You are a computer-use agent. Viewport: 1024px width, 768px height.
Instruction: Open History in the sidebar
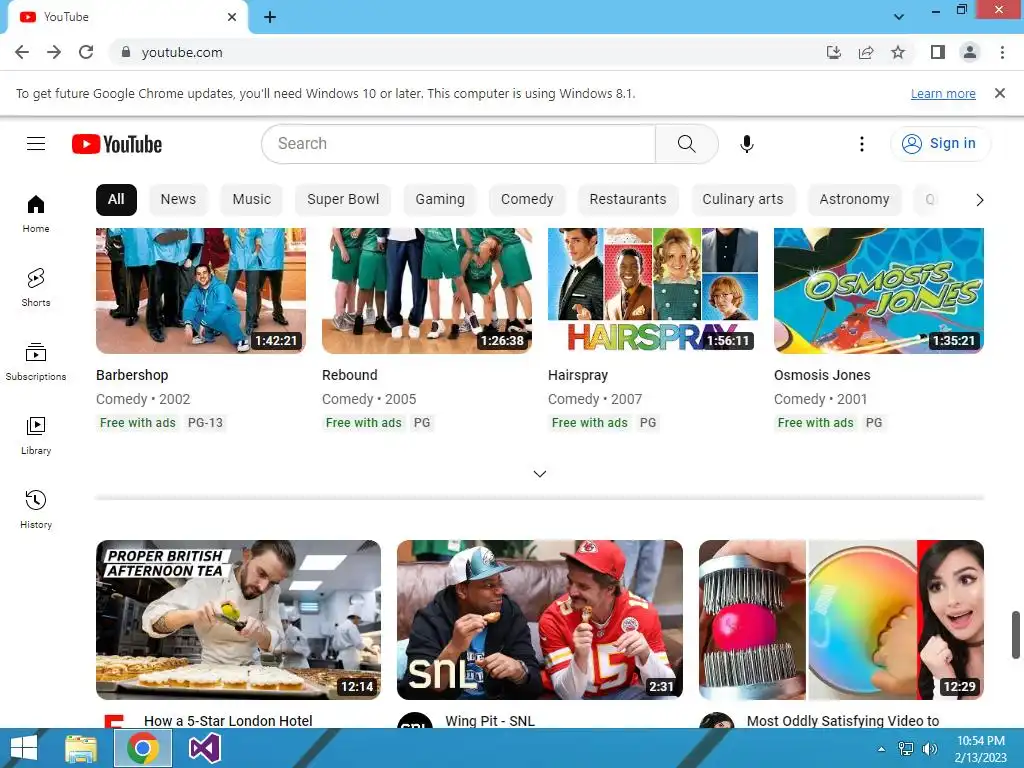pos(36,509)
